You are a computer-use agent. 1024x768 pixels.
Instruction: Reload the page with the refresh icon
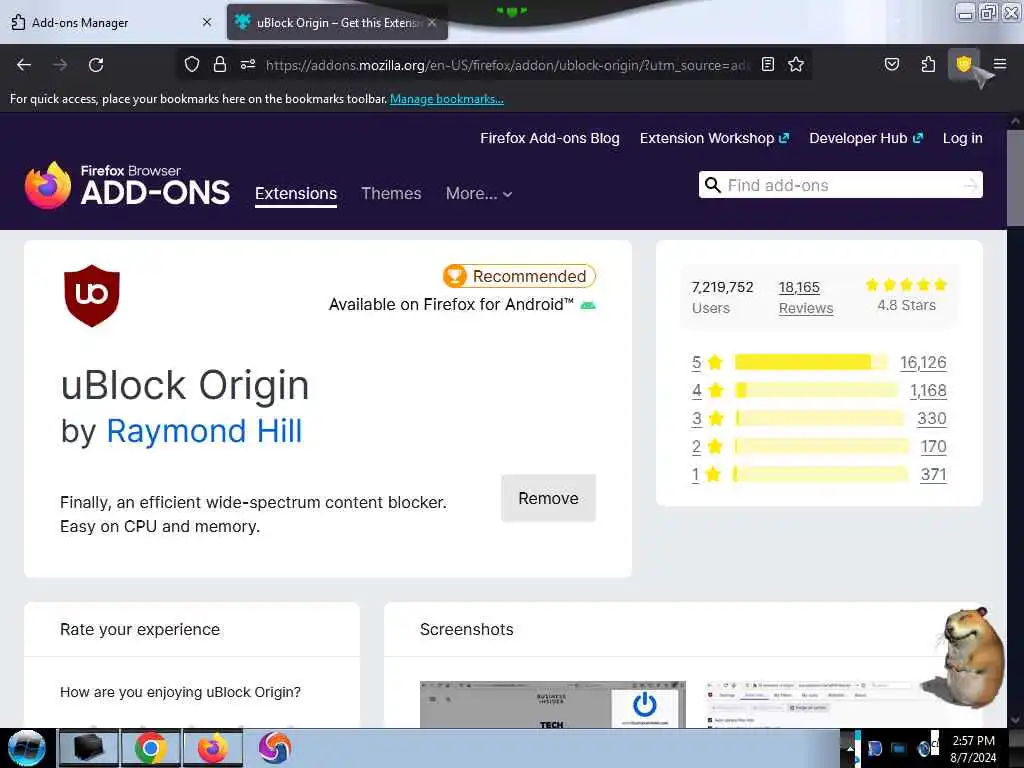(x=96, y=65)
